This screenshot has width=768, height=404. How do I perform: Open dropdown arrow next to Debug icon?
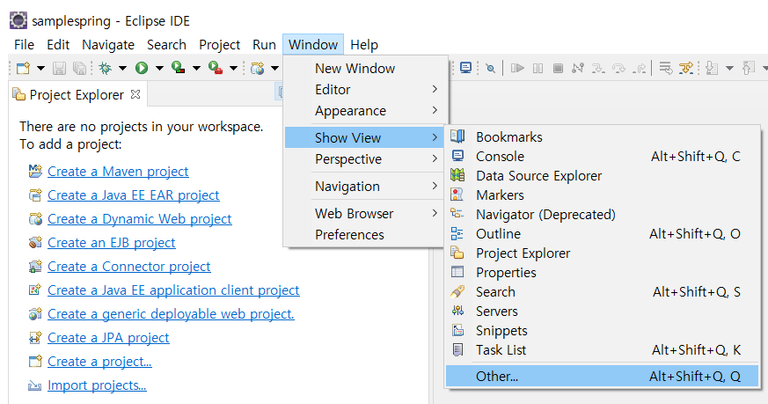click(x=122, y=68)
